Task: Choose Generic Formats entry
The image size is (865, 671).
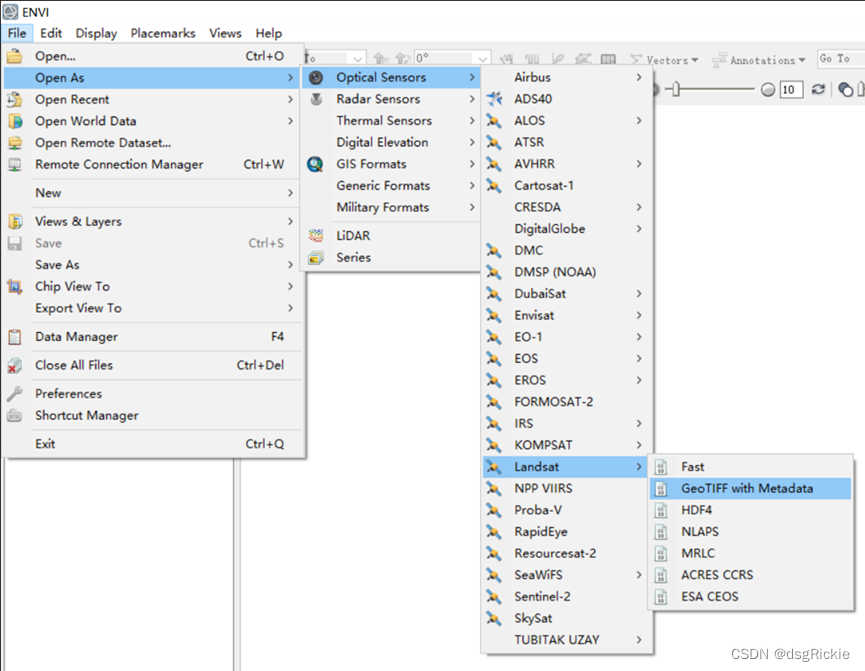Action: coord(391,185)
